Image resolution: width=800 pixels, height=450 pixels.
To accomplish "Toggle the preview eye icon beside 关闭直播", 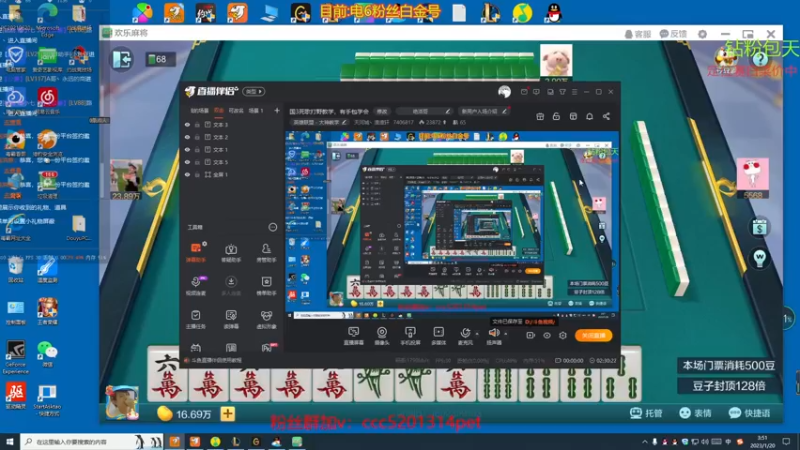I will pyautogui.click(x=547, y=335).
